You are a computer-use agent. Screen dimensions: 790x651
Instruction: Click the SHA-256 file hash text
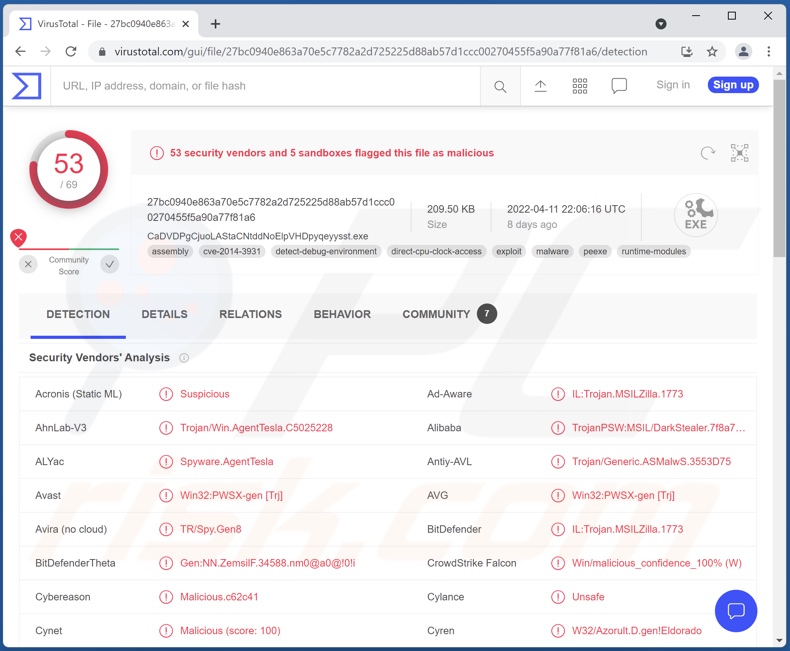click(x=271, y=210)
